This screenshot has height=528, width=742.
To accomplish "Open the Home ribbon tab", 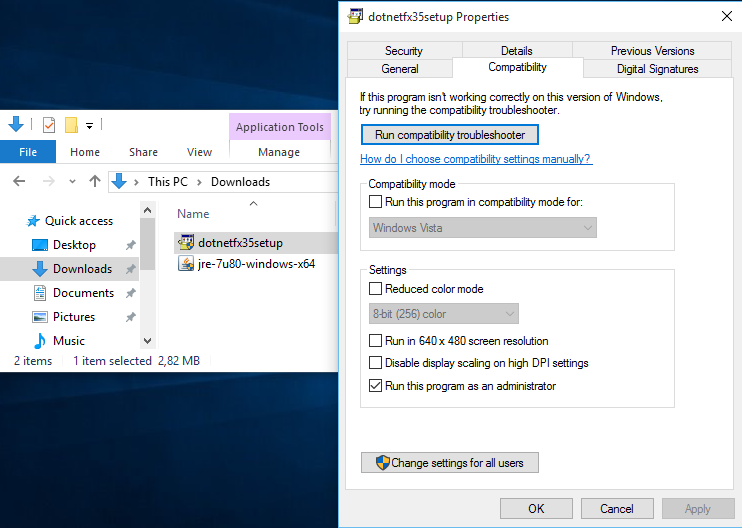I will point(85,152).
